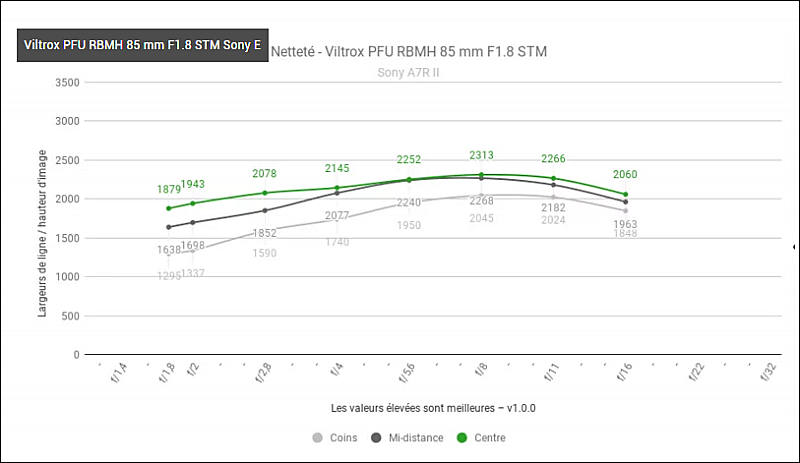
Task: Click the grey Coins legend circle
Action: [317, 437]
